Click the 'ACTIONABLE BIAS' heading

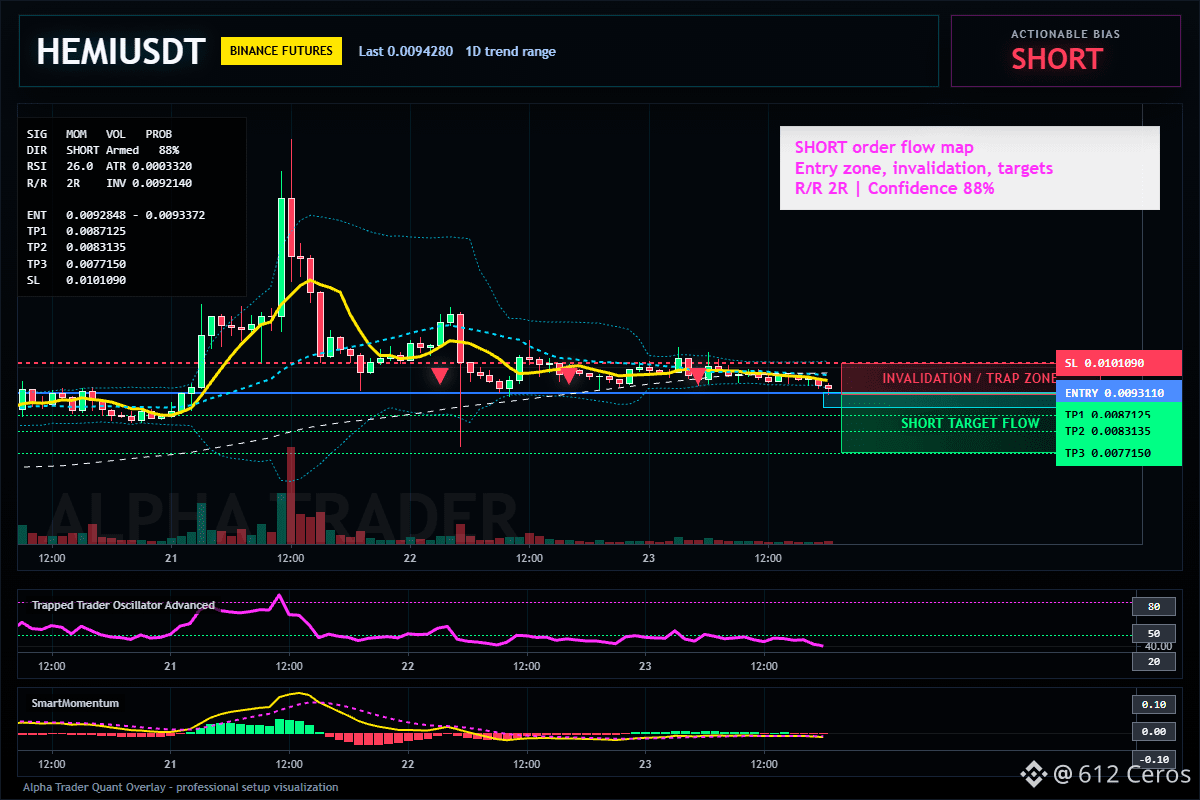click(x=1065, y=34)
